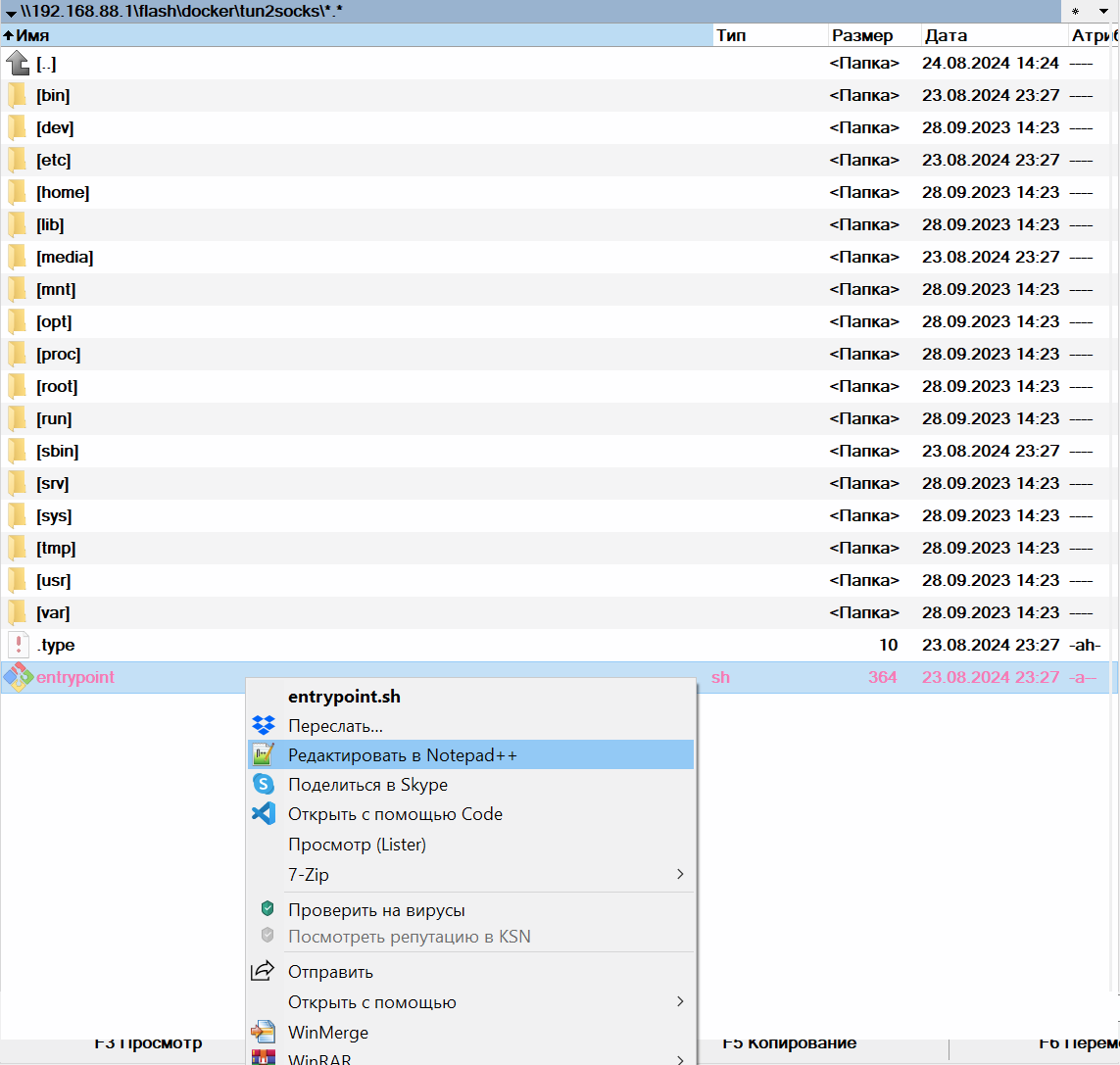Click size value 364 of entrypoint
This screenshot has height=1065, width=1120.
click(x=882, y=677)
